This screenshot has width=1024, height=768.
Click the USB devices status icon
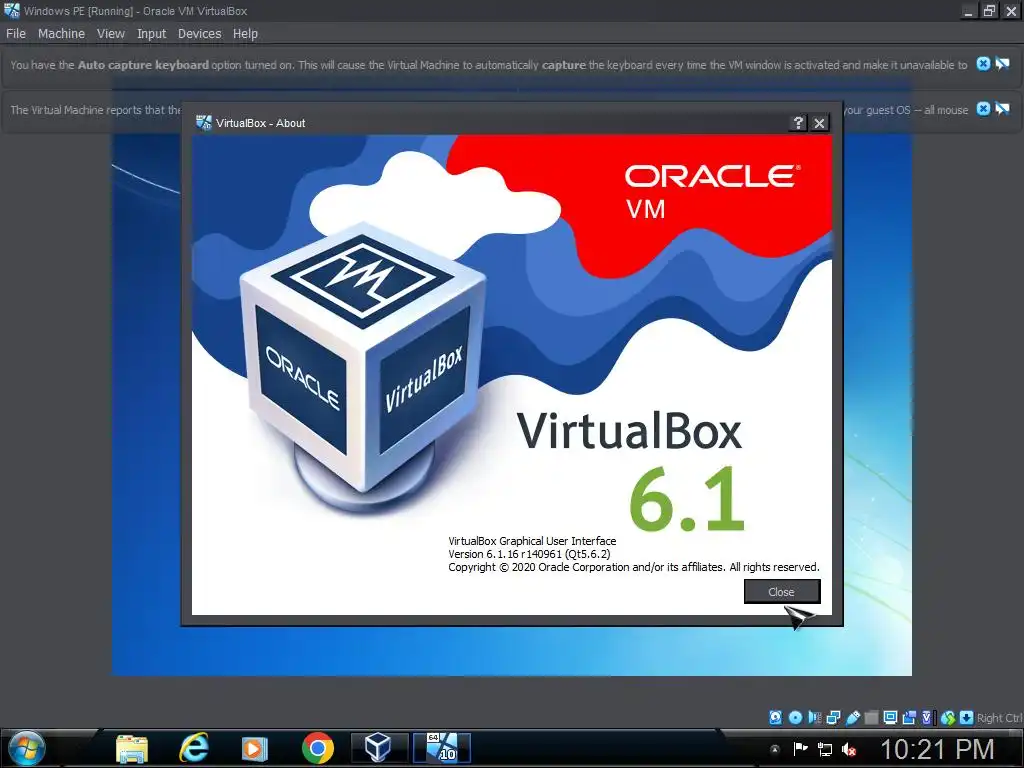point(852,718)
